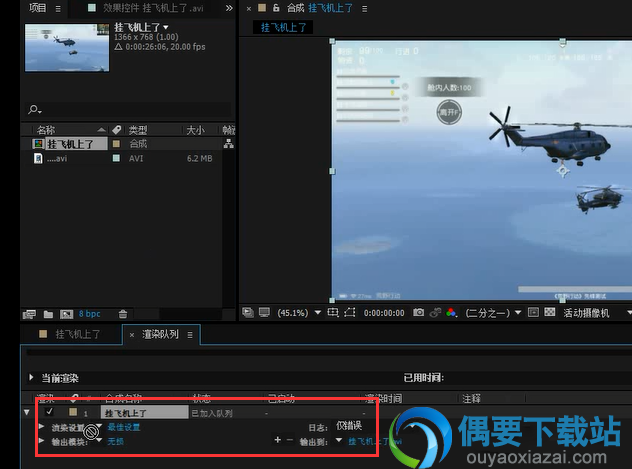Click the Always Preview This View icon
Viewport: 632px width, 469px height.
(x=247, y=312)
